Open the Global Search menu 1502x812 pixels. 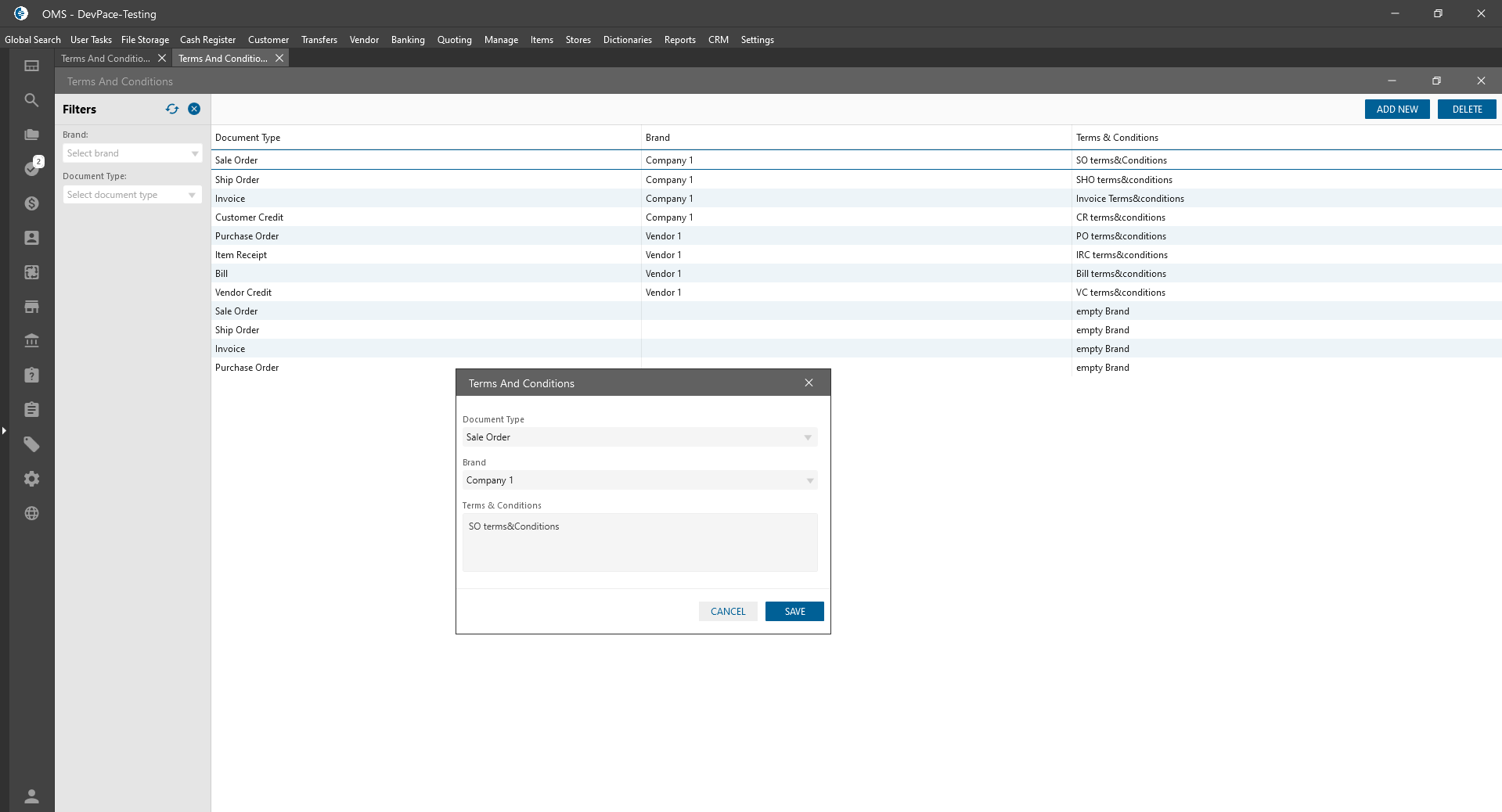pyautogui.click(x=33, y=40)
